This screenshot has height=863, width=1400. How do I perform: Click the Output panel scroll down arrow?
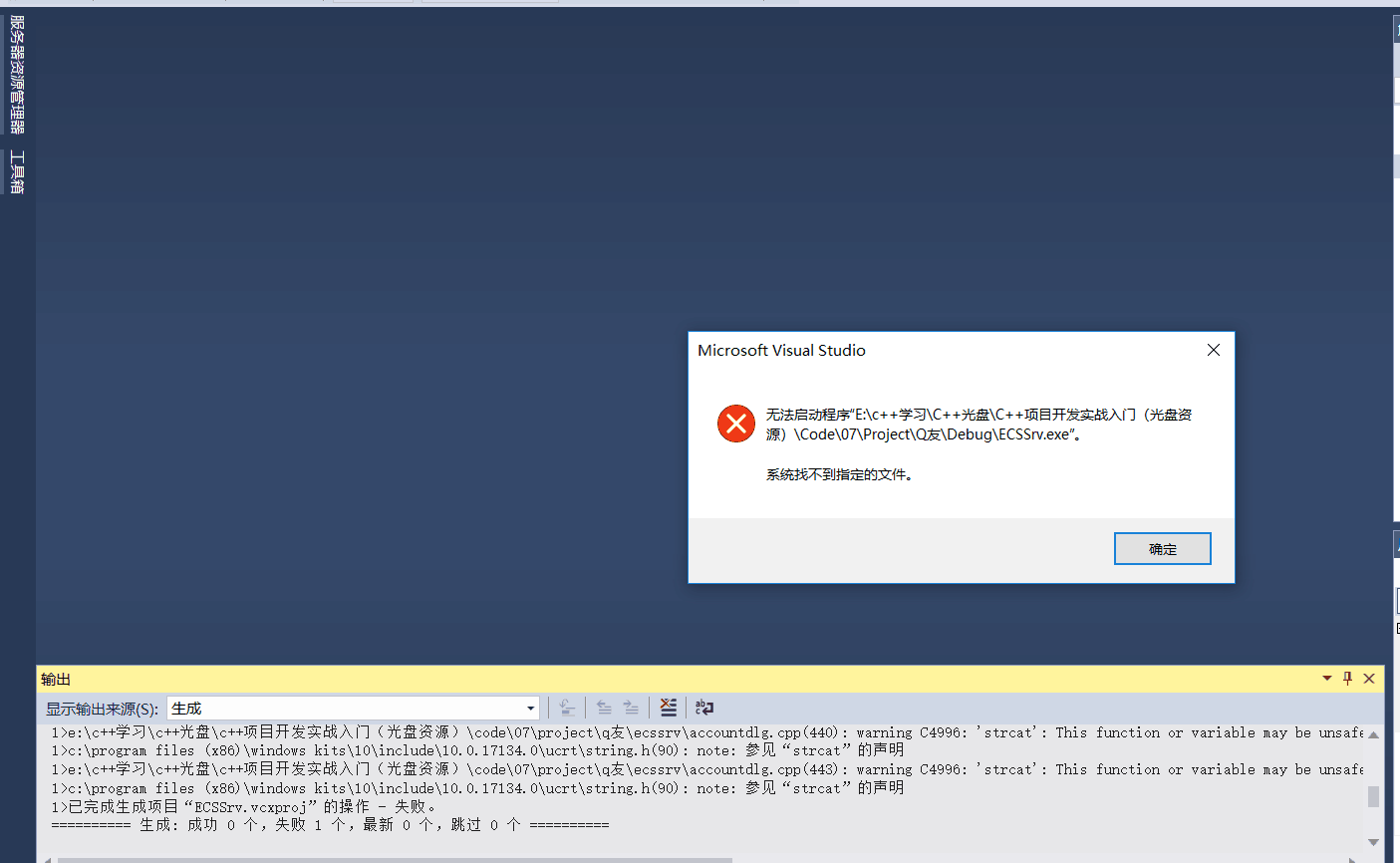(x=1373, y=842)
